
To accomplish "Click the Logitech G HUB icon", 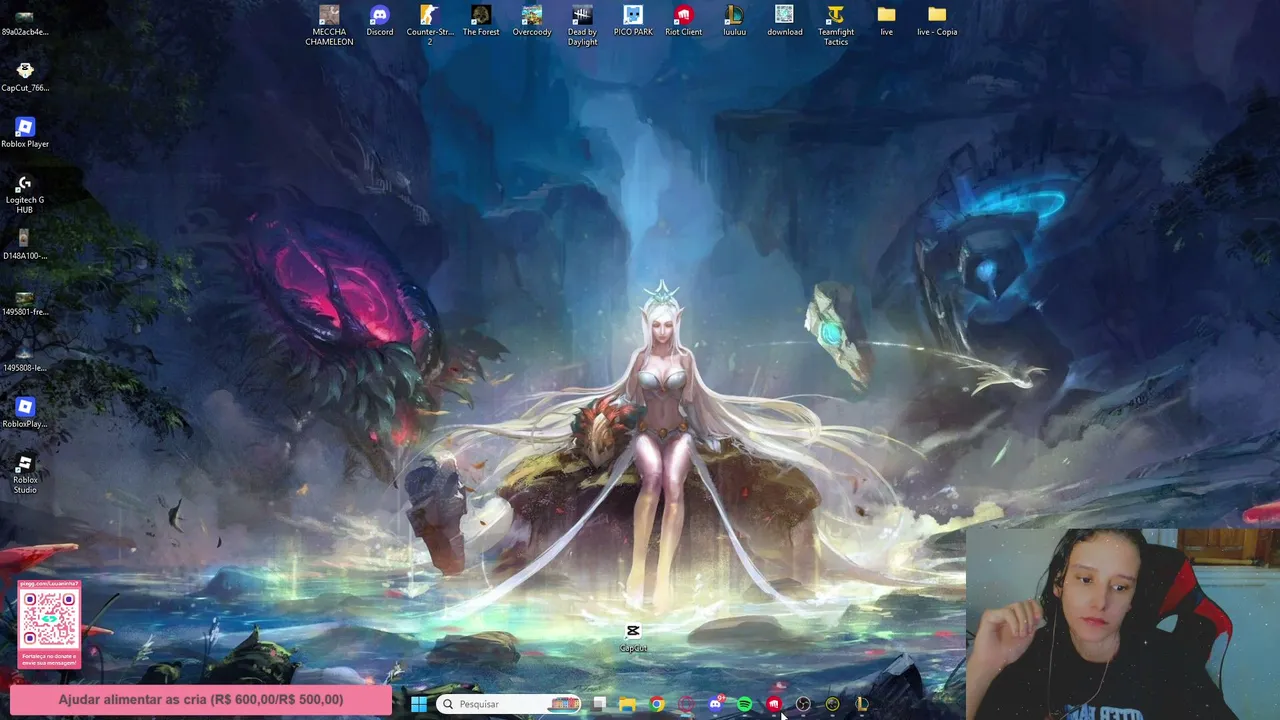I will (x=25, y=194).
